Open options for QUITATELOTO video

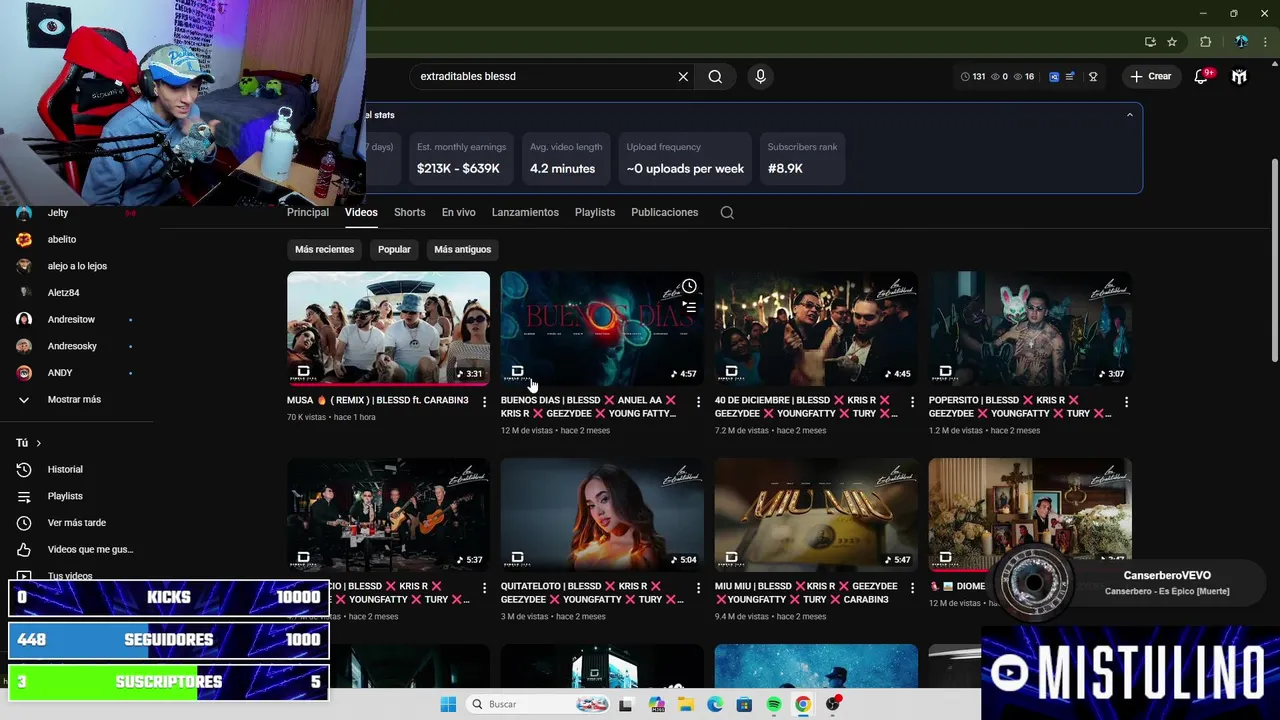698,588
